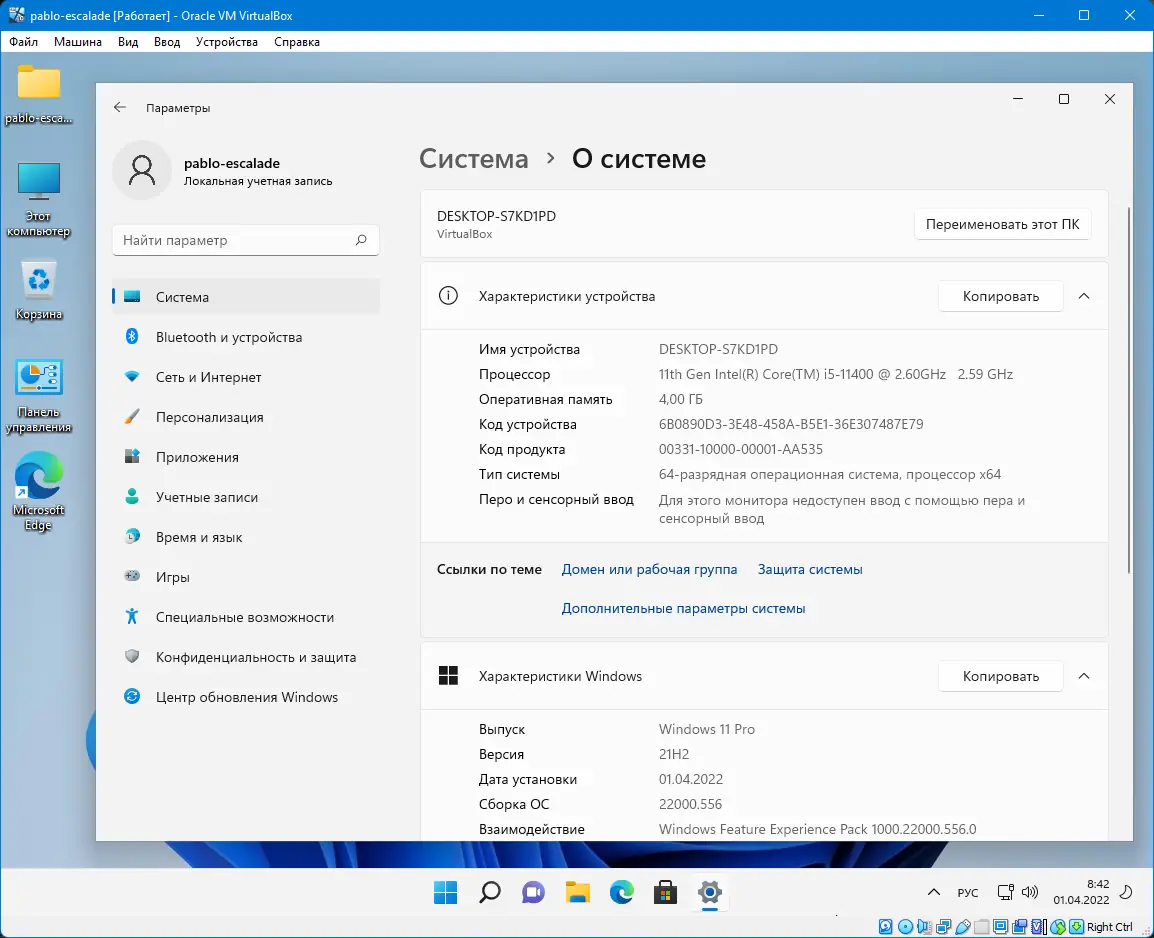Click the back arrow in Параметры
The width and height of the screenshot is (1154, 938).
pos(120,107)
